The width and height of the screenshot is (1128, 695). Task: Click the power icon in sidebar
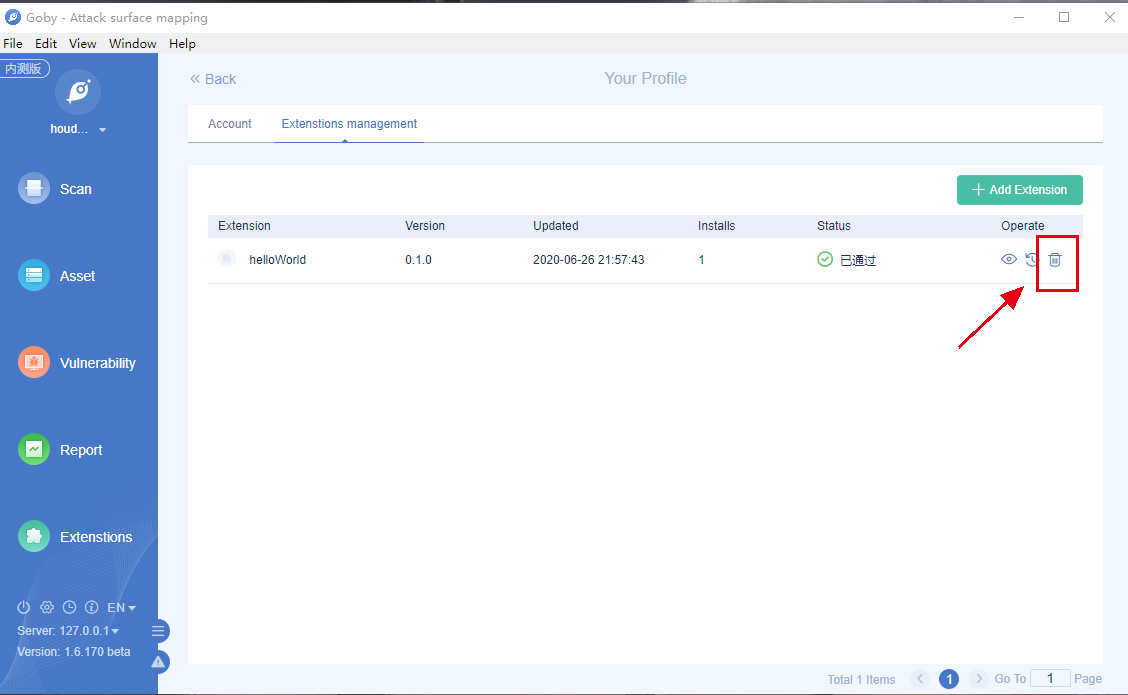coord(24,607)
